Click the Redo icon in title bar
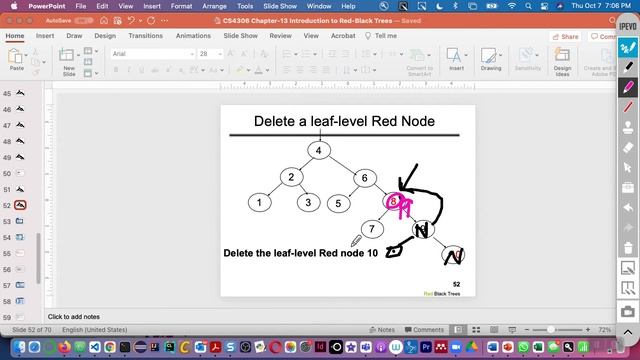The width and height of the screenshot is (640, 360). pyautogui.click(x=151, y=20)
